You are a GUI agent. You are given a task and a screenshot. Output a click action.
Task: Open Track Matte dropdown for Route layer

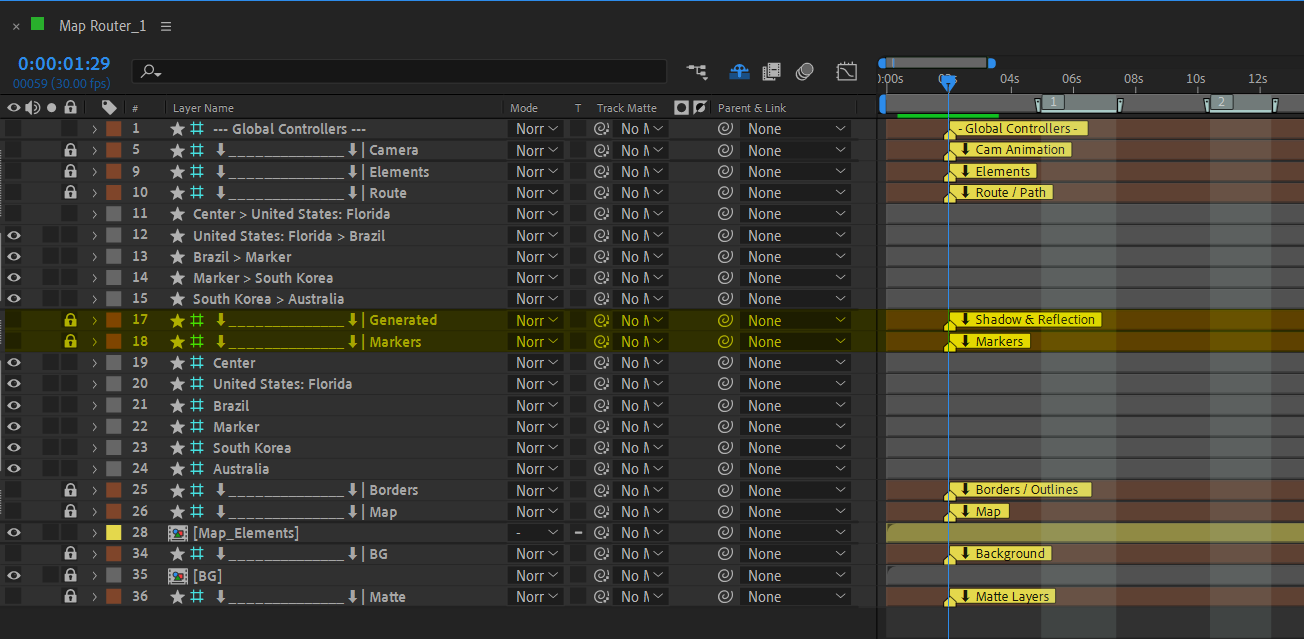(641, 192)
